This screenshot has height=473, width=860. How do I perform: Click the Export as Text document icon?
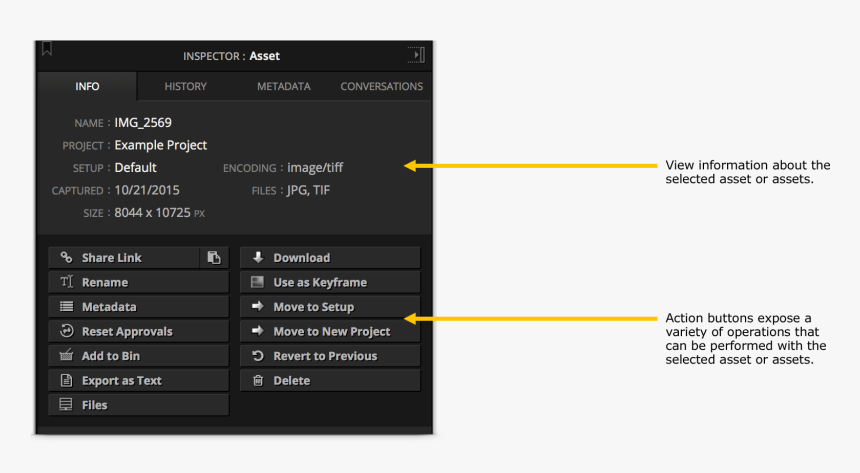pos(67,380)
